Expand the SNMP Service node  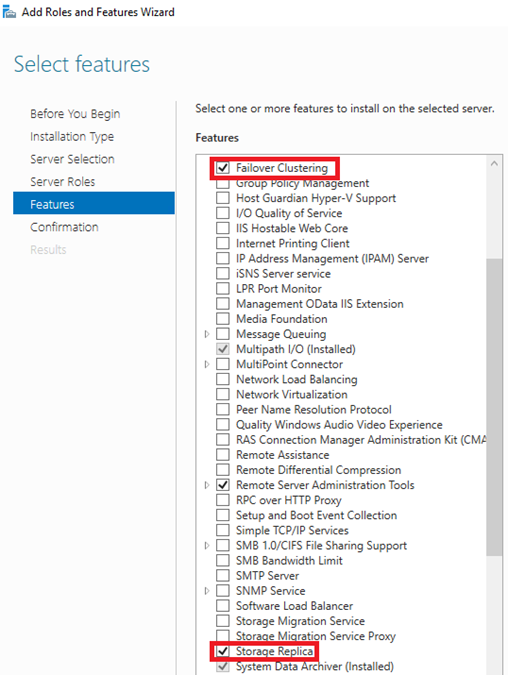pyautogui.click(x=207, y=591)
